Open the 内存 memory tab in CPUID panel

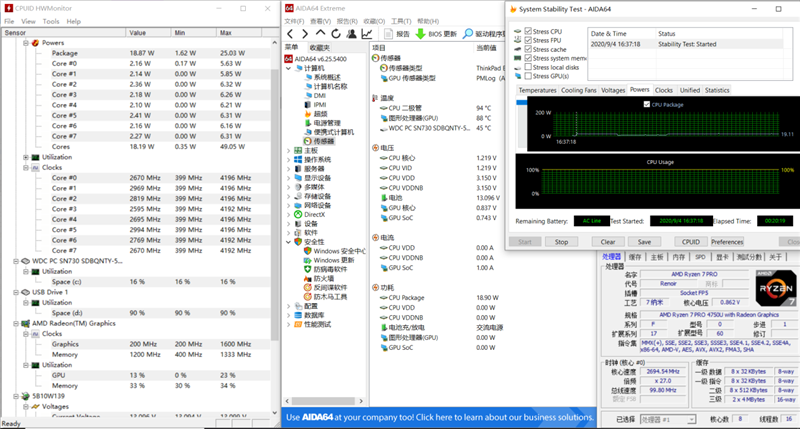click(x=679, y=257)
